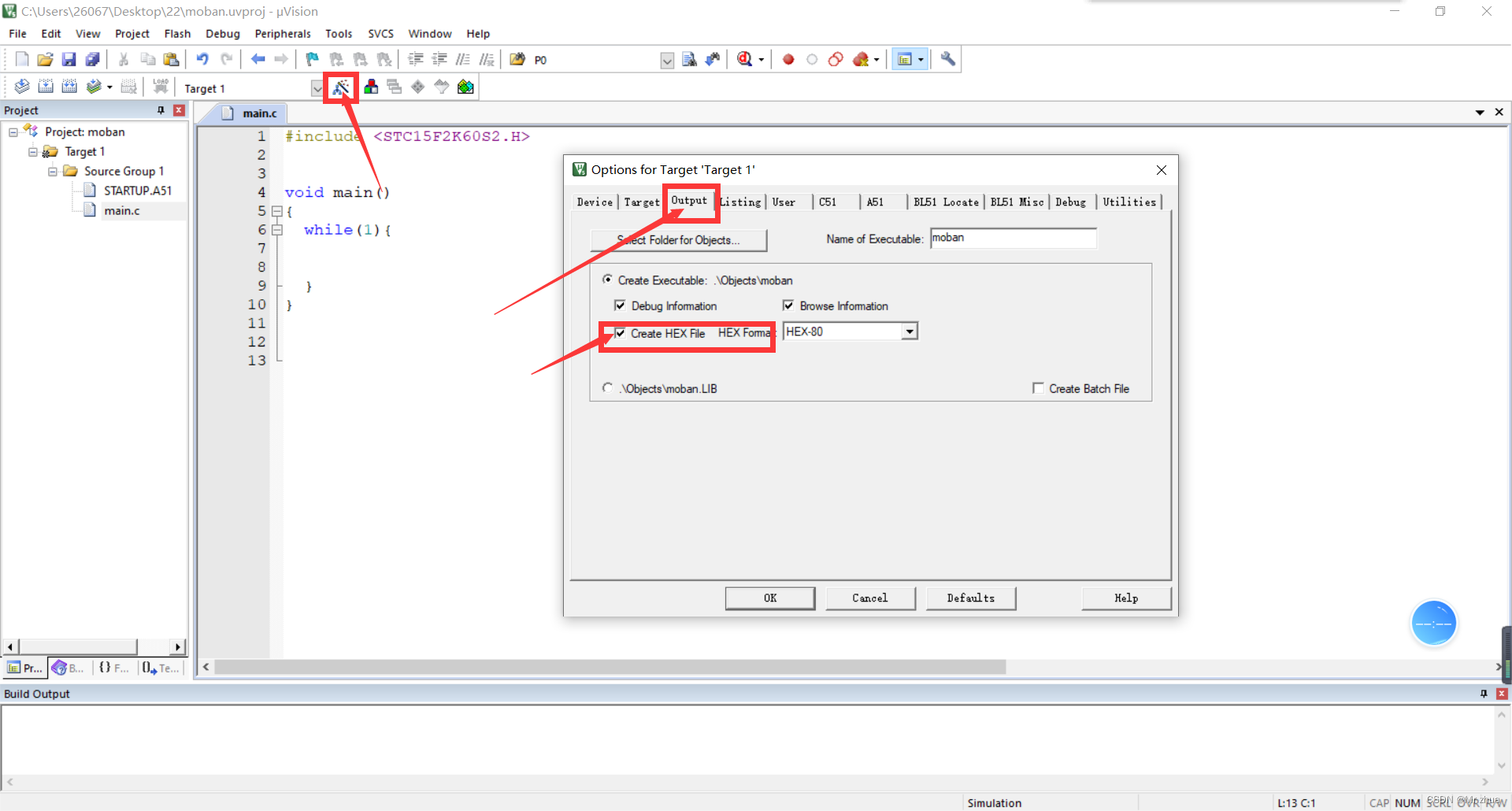The height and width of the screenshot is (811, 1512).
Task: Click the Paste clipboard icon
Action: click(171, 59)
